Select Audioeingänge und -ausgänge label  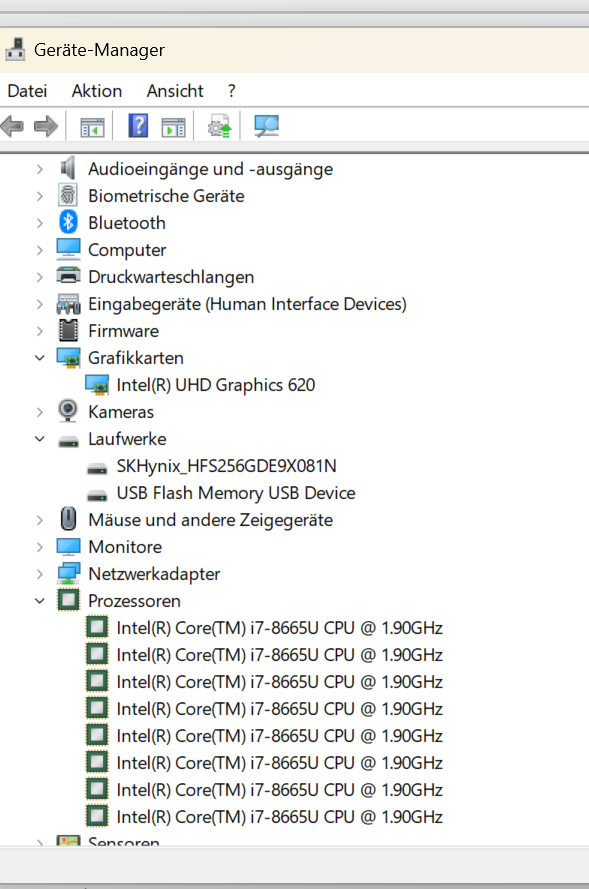(x=210, y=169)
